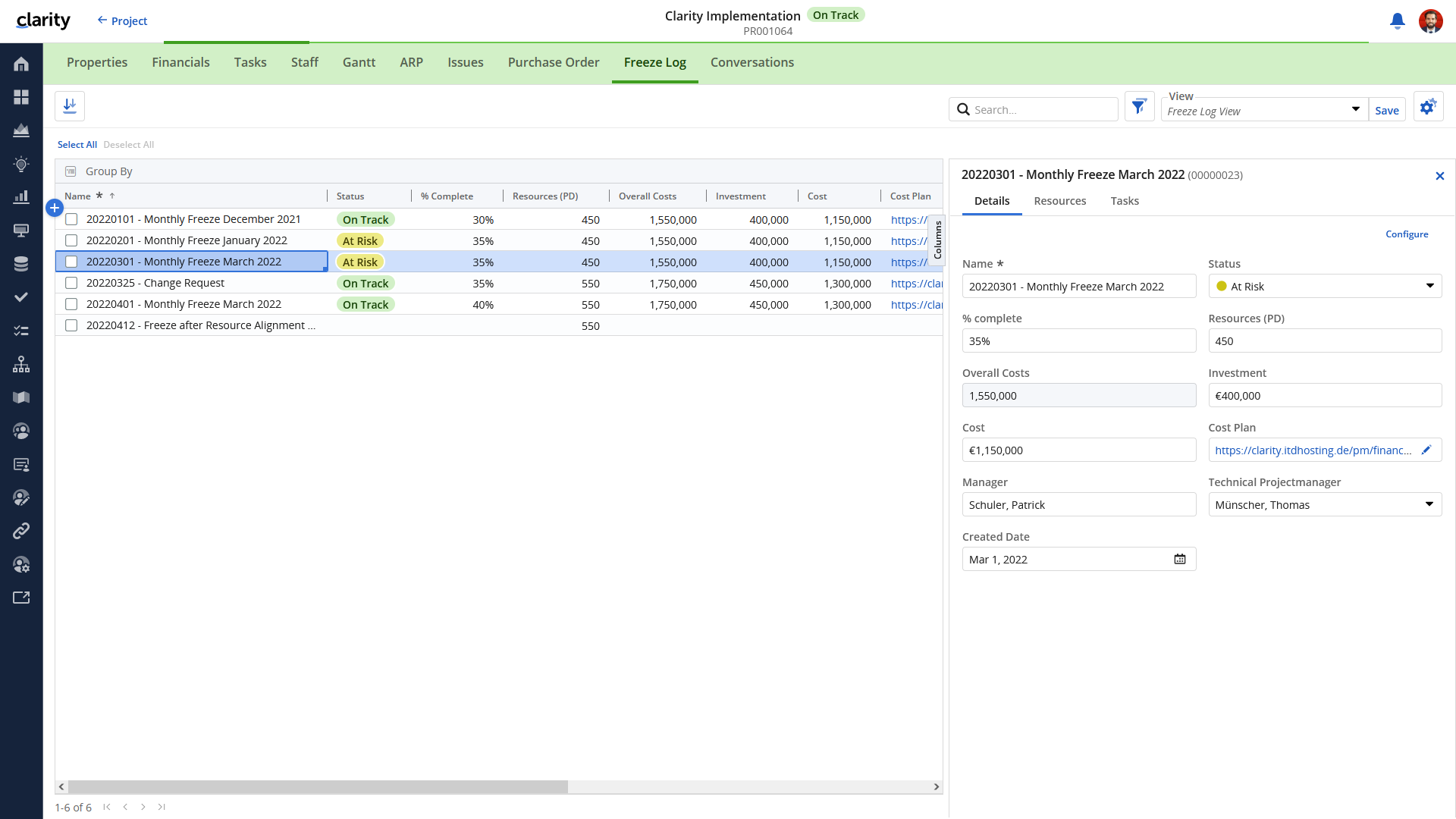Check the Monthly Freeze December 2021 row
Viewport: 1456px width, 819px height.
(x=71, y=219)
